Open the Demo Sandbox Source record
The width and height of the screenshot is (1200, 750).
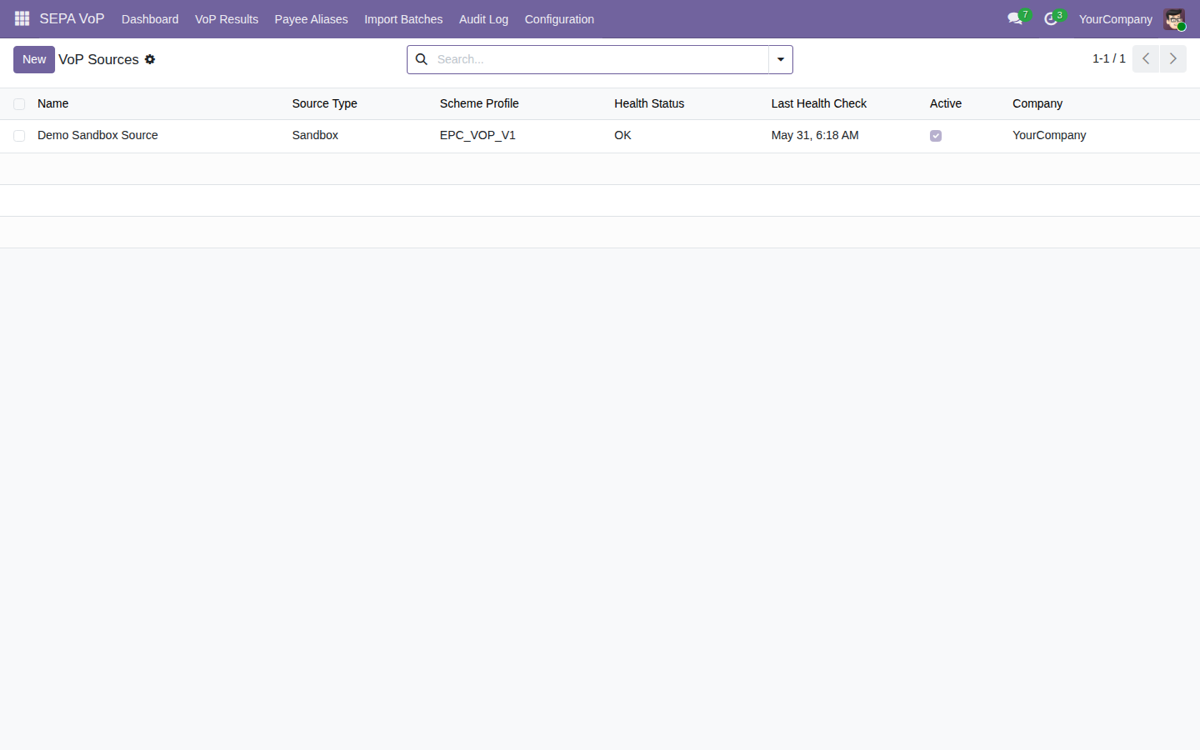pyautogui.click(x=98, y=136)
